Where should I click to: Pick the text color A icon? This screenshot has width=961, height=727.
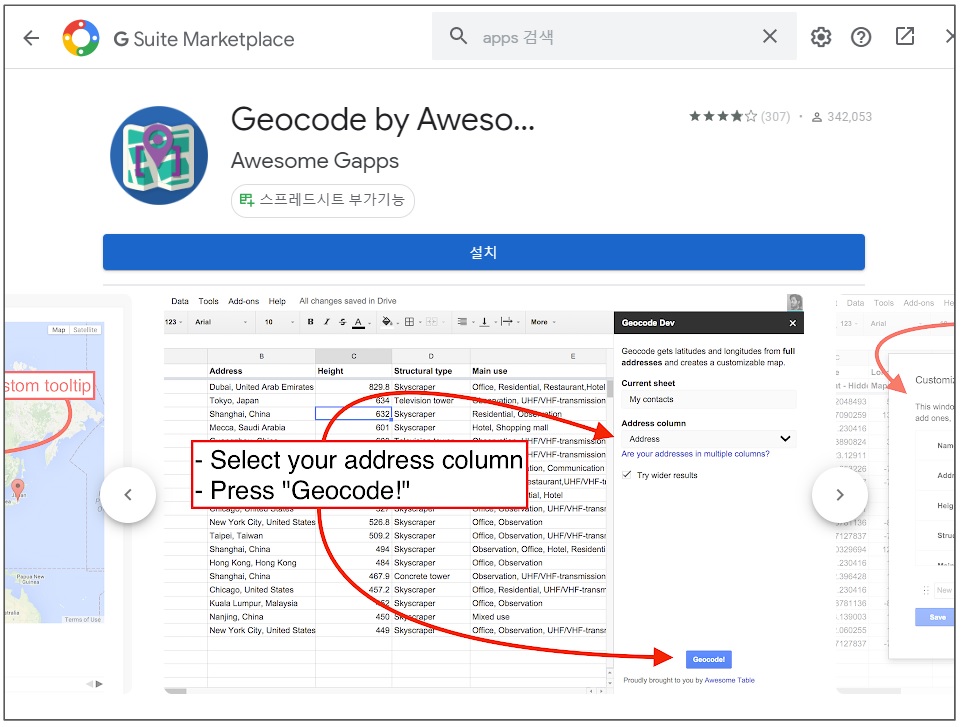pos(359,322)
